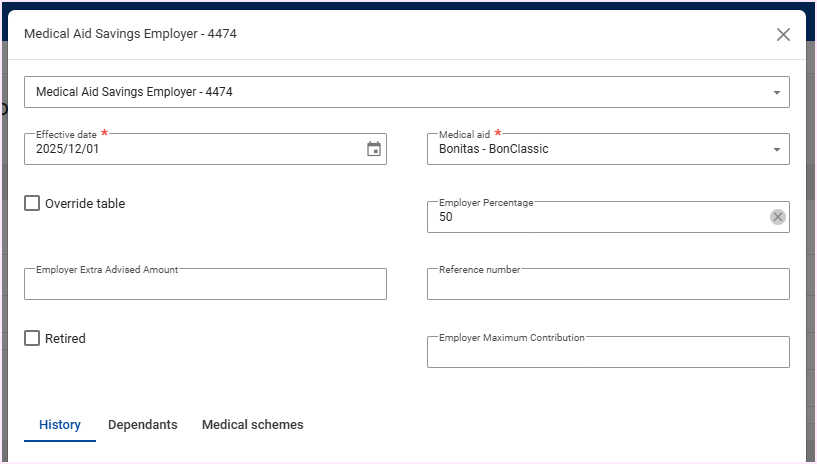Click the Medical Aid Savings Employer combo text
The image size is (817, 464).
(x=134, y=92)
